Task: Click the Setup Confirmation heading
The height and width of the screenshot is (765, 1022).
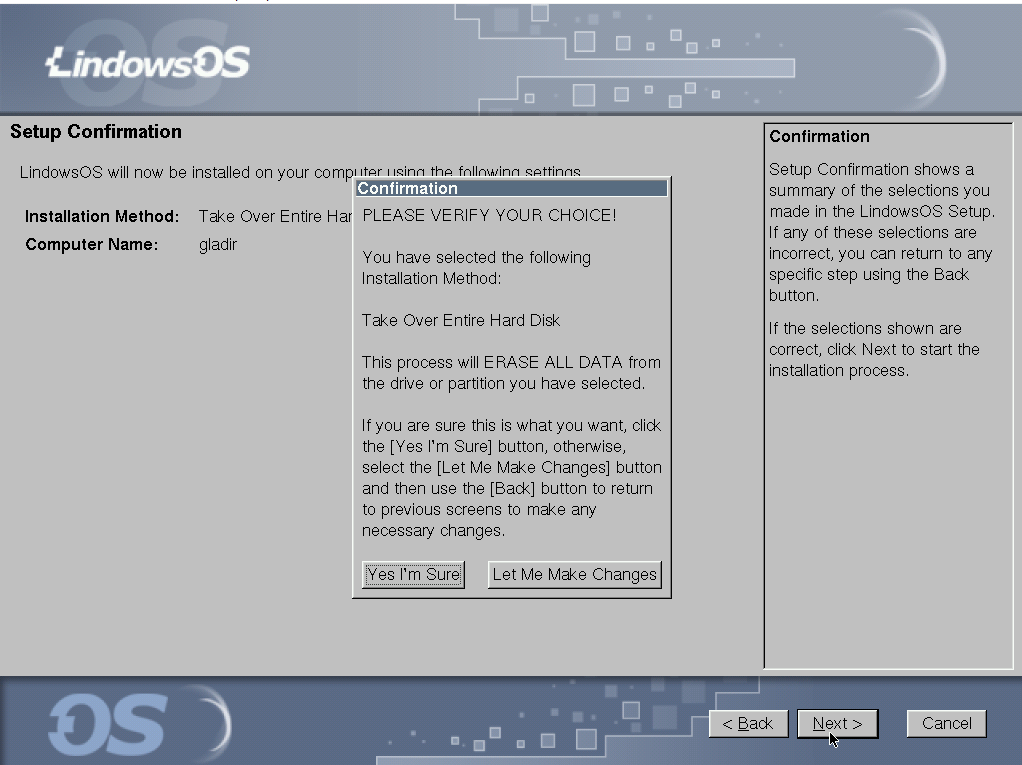Action: 96,132
